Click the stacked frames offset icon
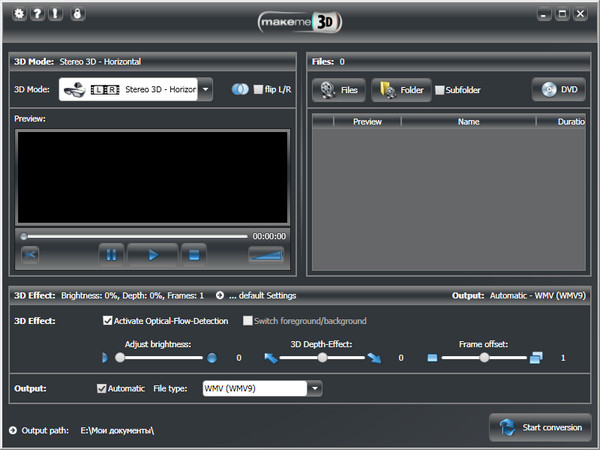This screenshot has height=450, width=600. tap(536, 358)
